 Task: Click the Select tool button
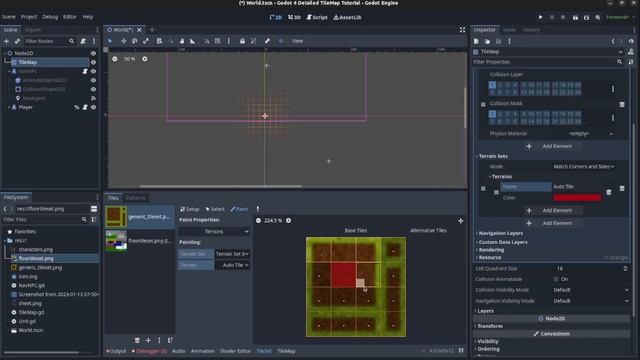pos(215,209)
